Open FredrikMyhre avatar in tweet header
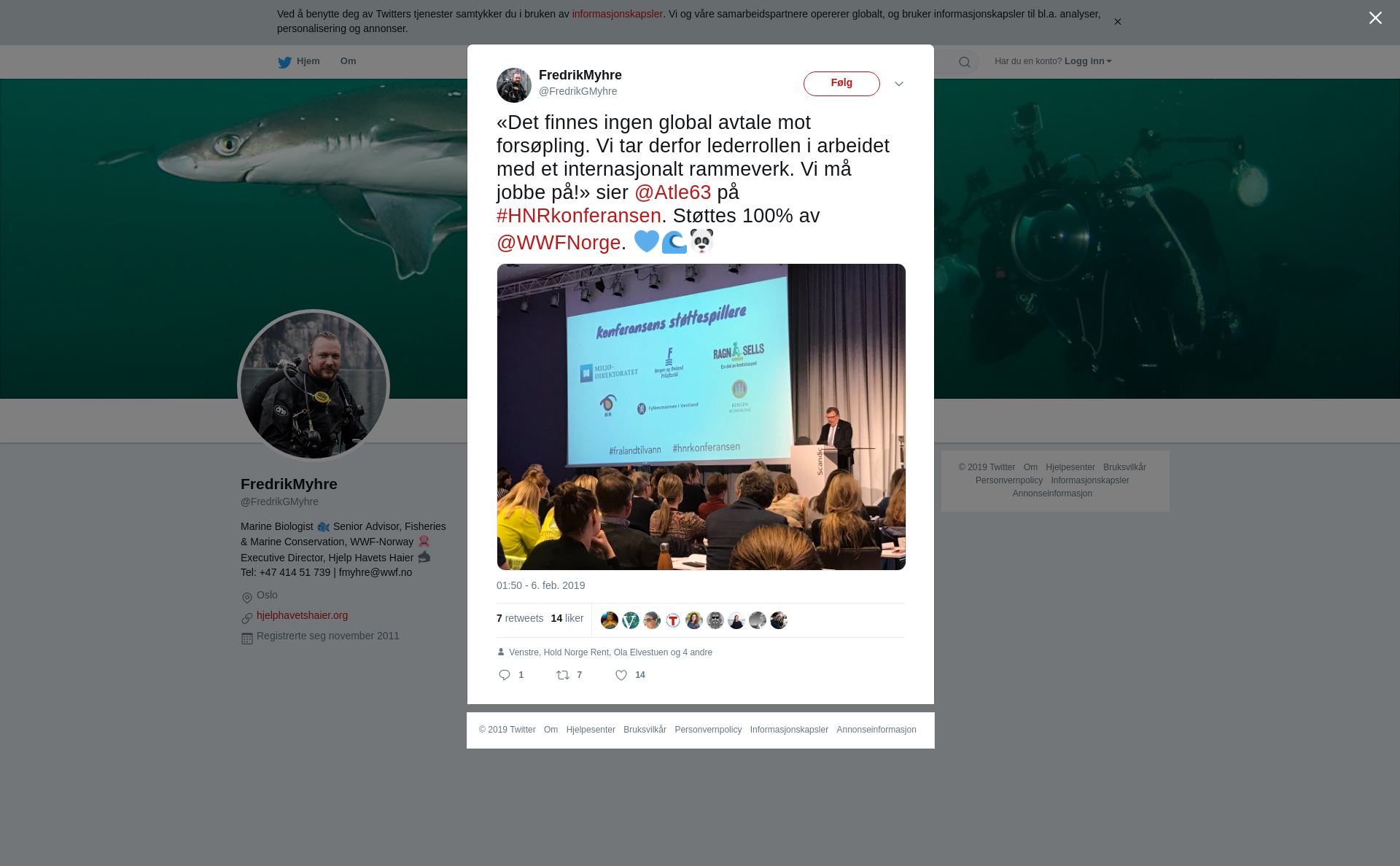This screenshot has width=1400, height=866. pos(514,85)
